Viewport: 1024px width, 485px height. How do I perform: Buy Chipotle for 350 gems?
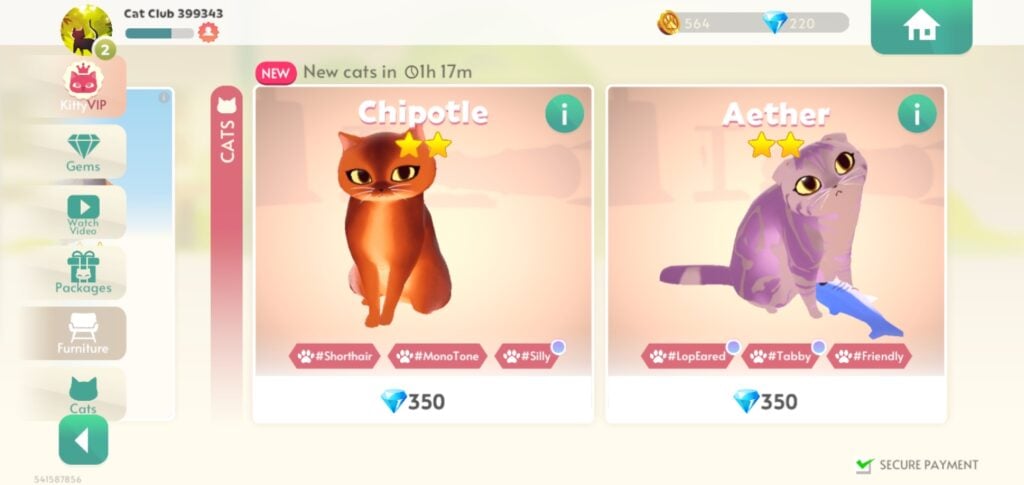423,400
